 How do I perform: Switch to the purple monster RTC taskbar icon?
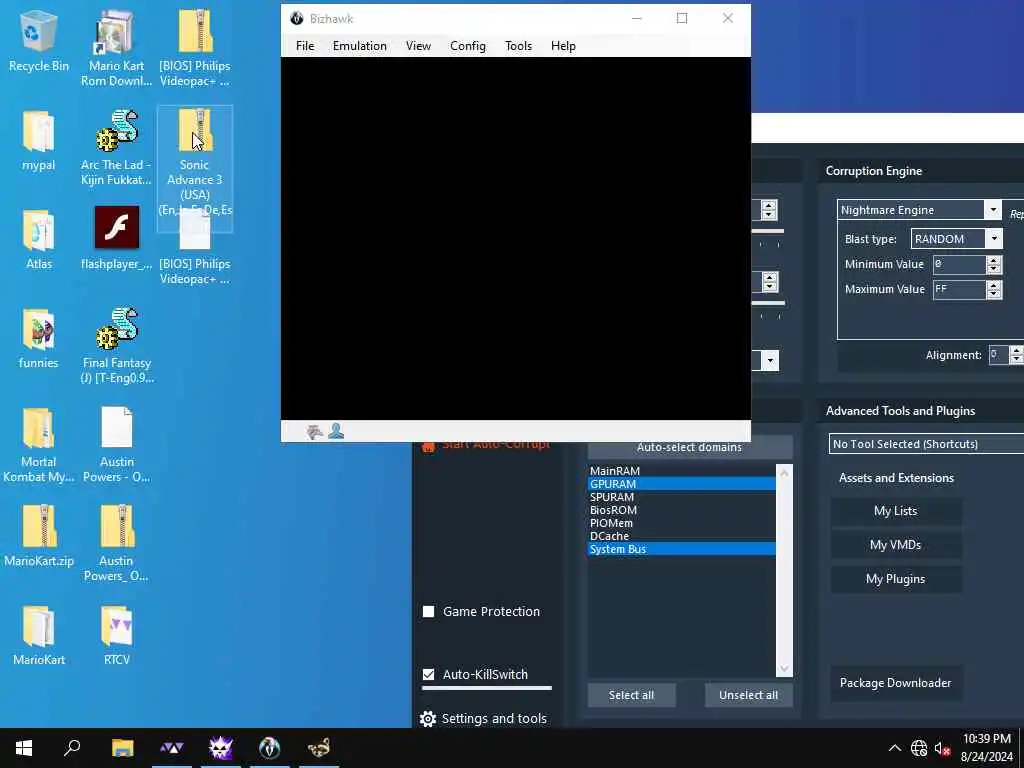(221, 748)
